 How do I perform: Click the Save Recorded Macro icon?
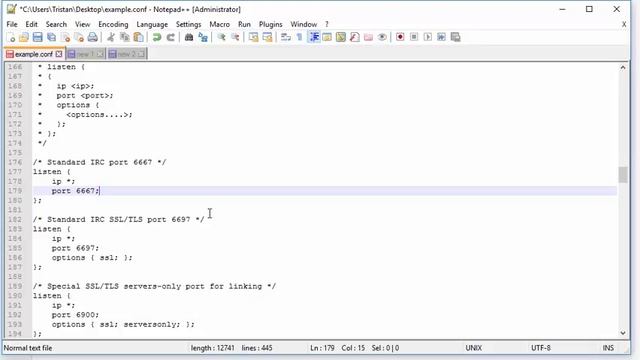coord(456,38)
